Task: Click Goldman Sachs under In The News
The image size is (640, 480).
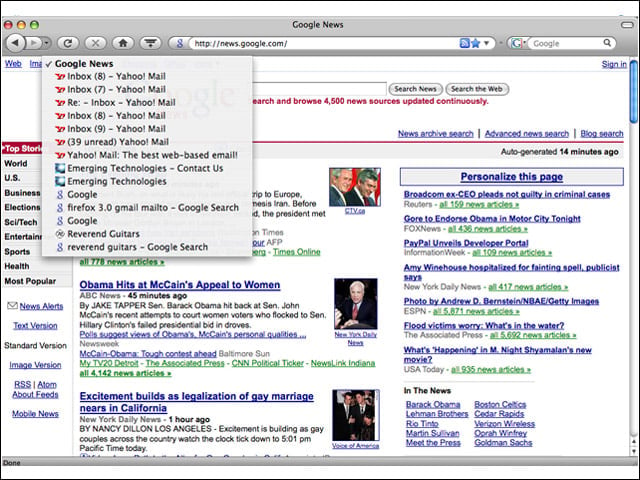Action: coord(503,442)
